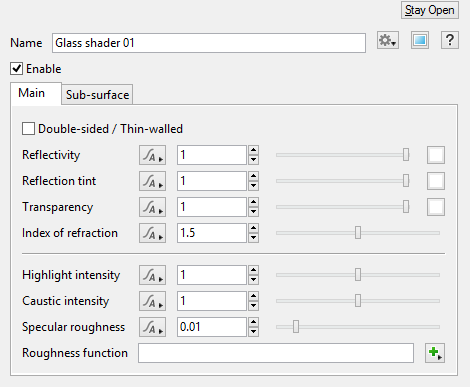Click the Name field containing Glass shader 01

point(209,43)
